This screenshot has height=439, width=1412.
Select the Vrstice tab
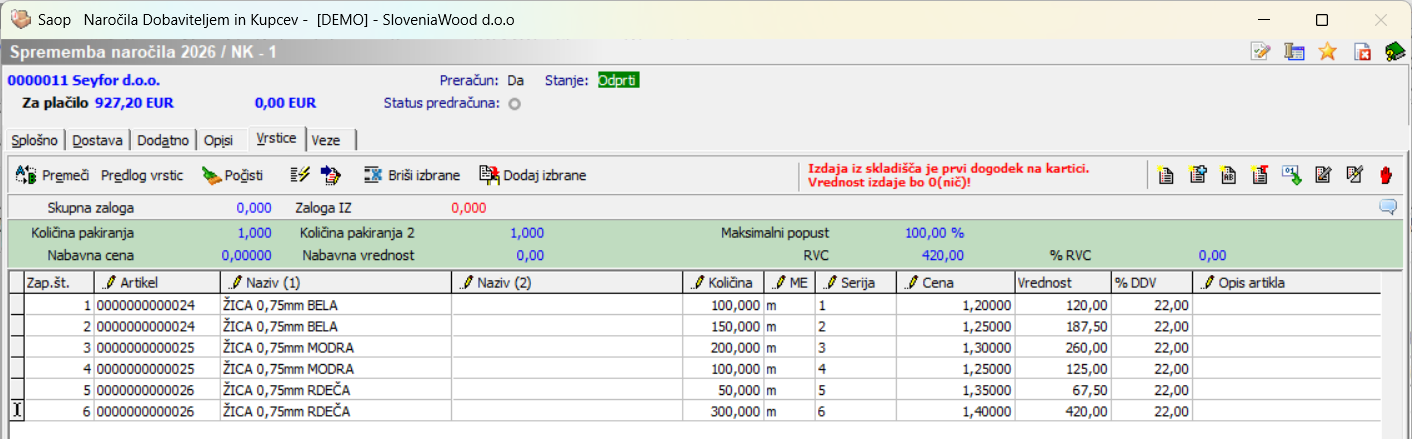[x=276, y=138]
